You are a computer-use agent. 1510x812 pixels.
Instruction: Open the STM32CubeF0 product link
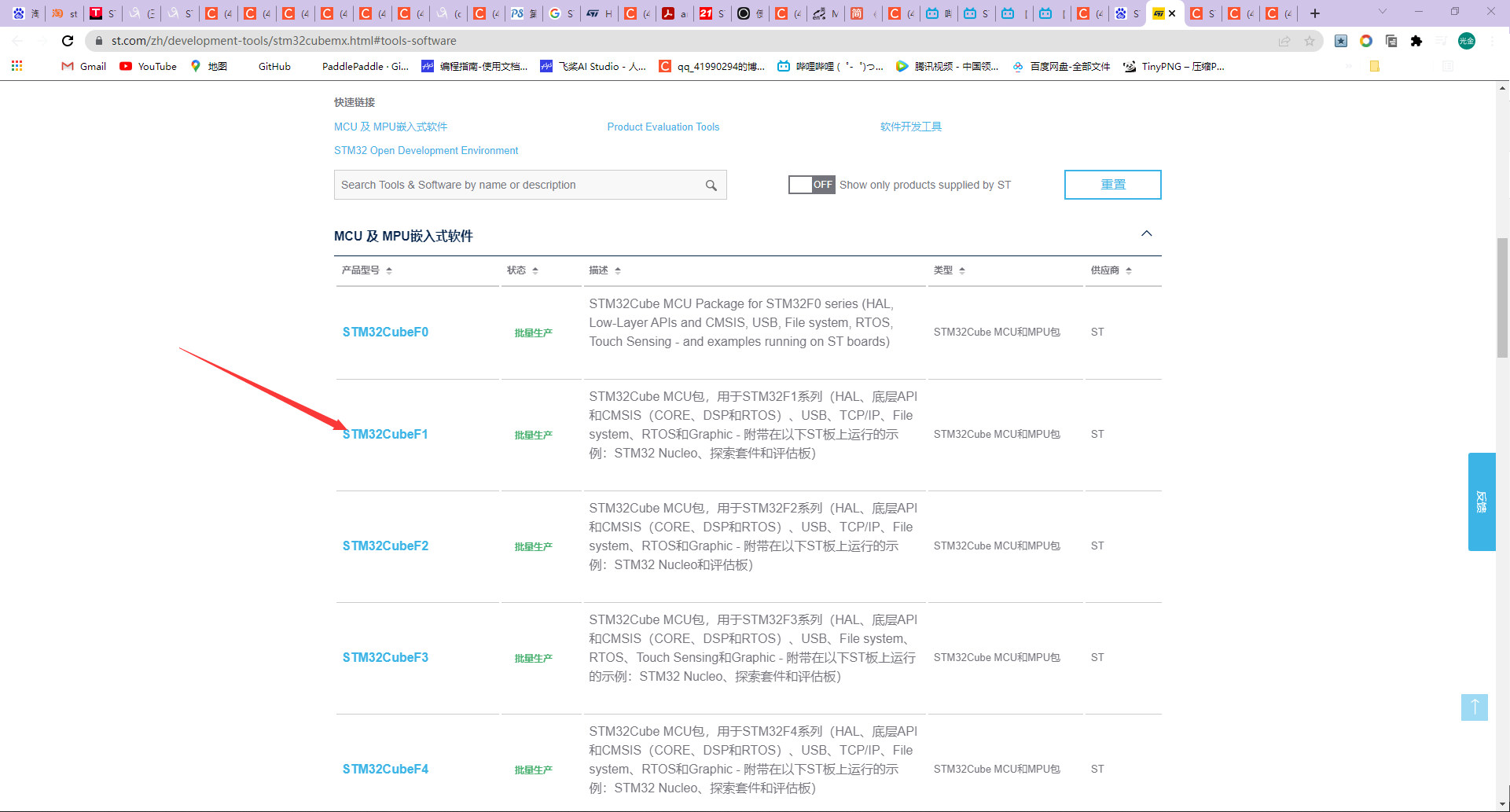[x=385, y=333]
